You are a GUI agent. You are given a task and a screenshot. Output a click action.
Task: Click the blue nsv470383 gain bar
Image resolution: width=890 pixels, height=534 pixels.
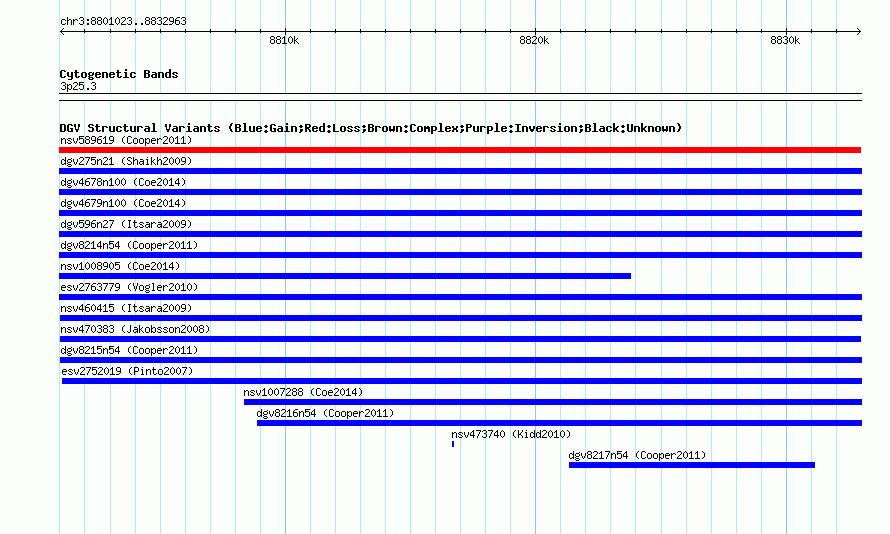click(460, 339)
